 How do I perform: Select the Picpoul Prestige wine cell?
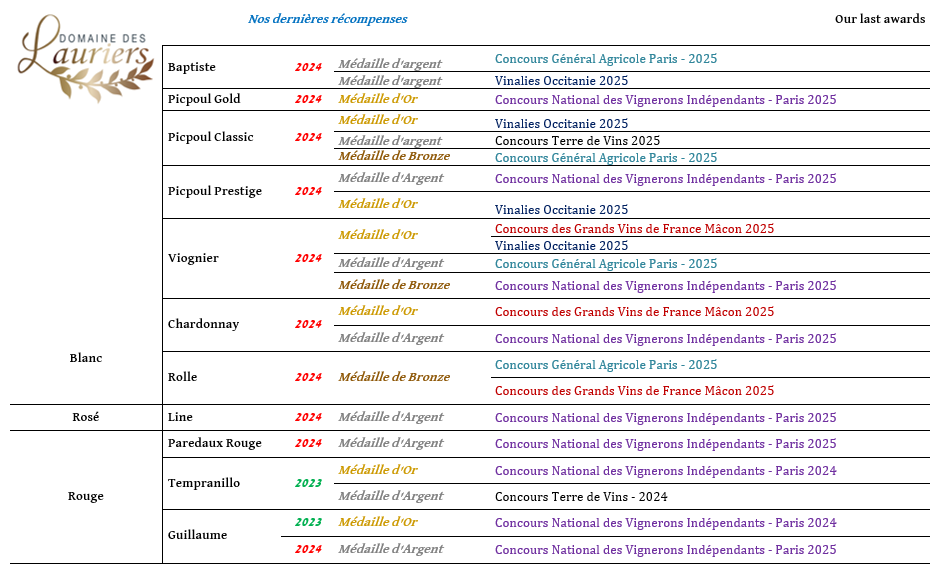[x=215, y=191]
